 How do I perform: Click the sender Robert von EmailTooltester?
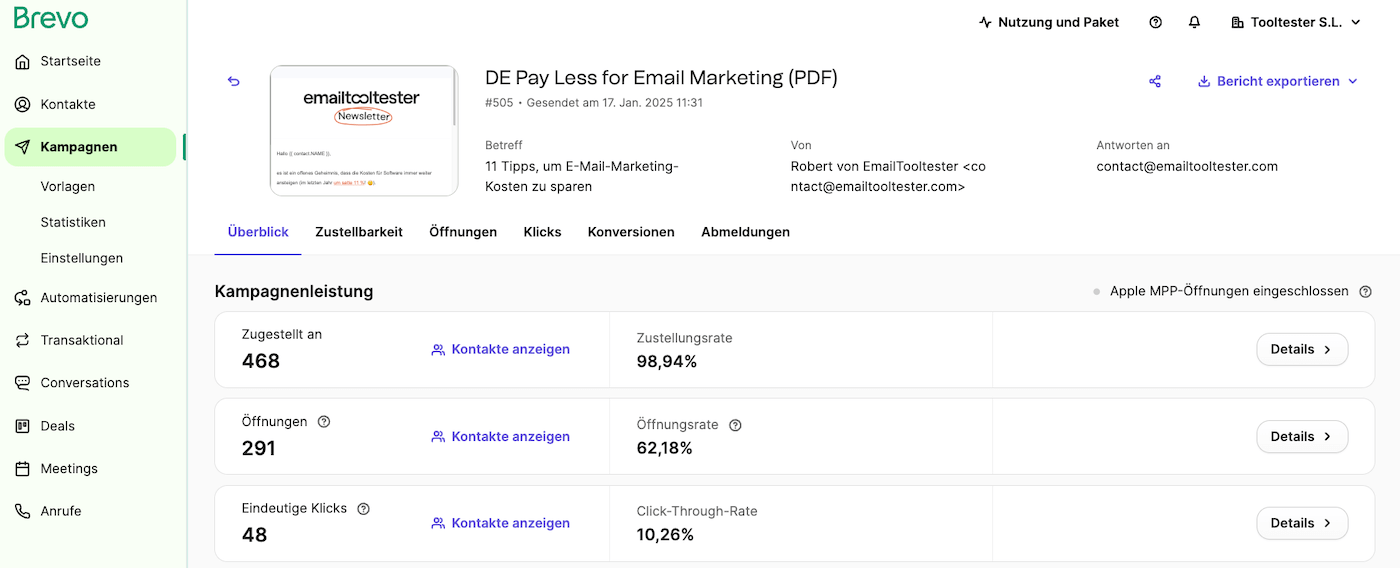[x=888, y=177]
